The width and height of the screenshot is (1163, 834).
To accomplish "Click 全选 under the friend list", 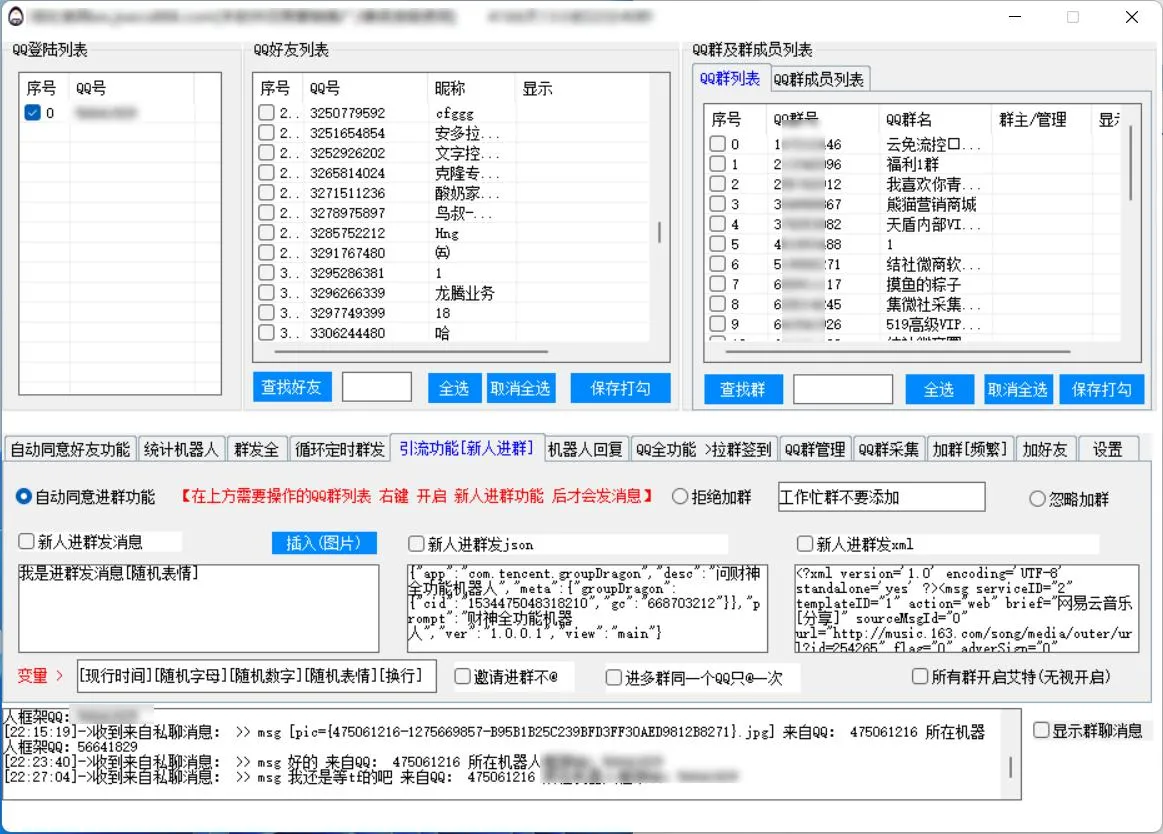I will pyautogui.click(x=454, y=388).
